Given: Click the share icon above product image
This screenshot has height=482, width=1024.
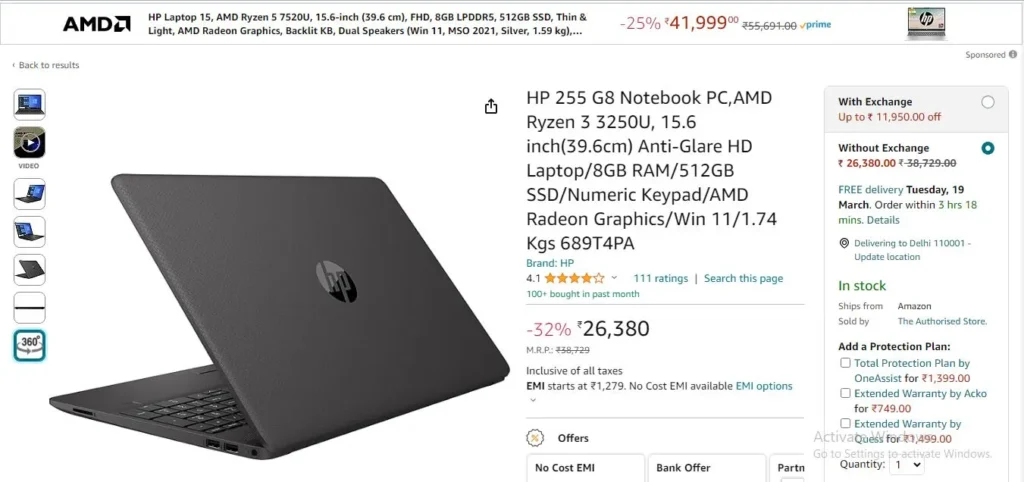Looking at the screenshot, I should click(491, 106).
